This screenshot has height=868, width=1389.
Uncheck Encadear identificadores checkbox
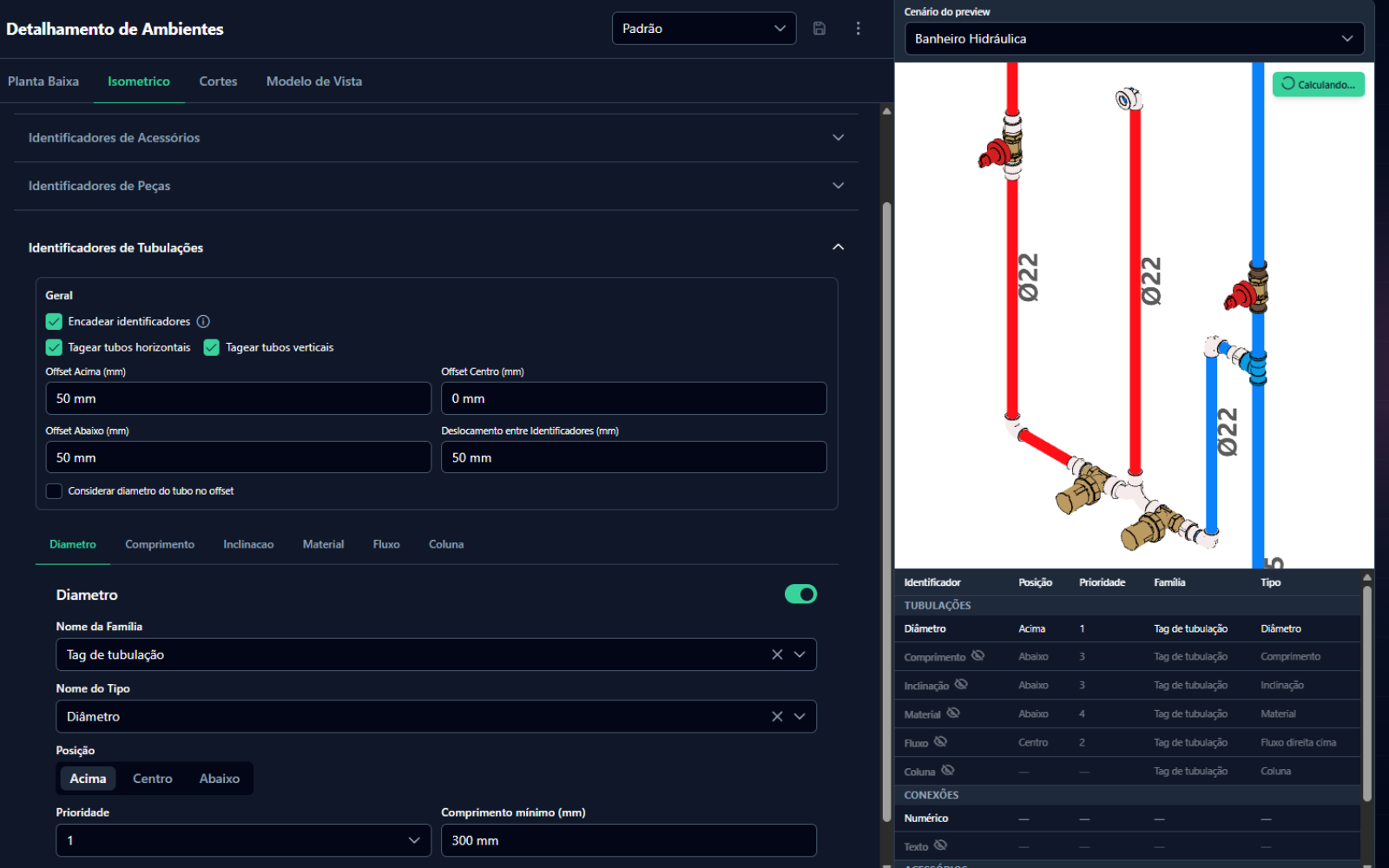[54, 321]
